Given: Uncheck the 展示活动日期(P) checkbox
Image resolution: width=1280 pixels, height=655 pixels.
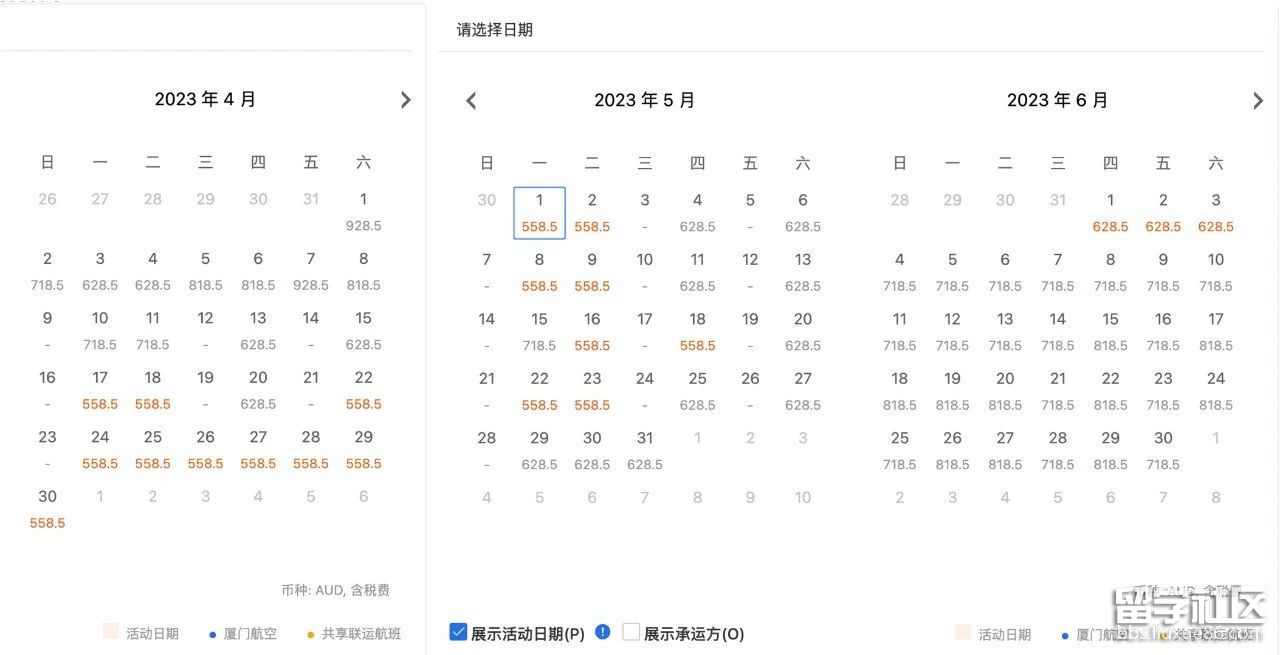Looking at the screenshot, I should click(459, 632).
